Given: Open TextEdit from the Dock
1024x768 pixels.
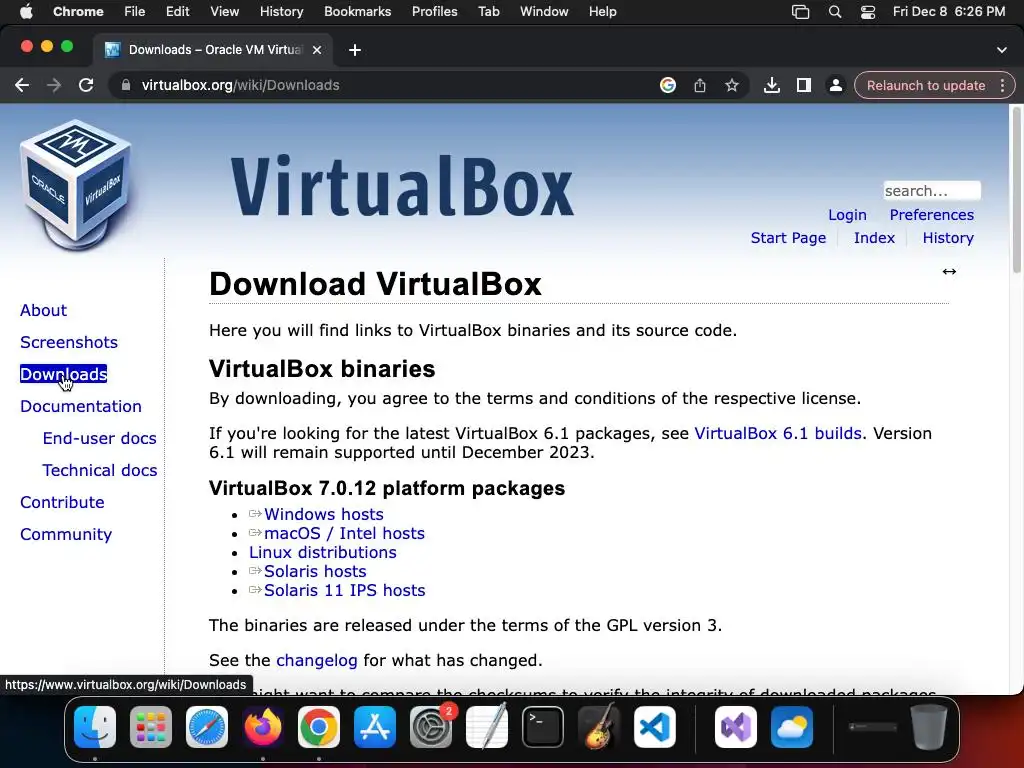Looking at the screenshot, I should 487,726.
